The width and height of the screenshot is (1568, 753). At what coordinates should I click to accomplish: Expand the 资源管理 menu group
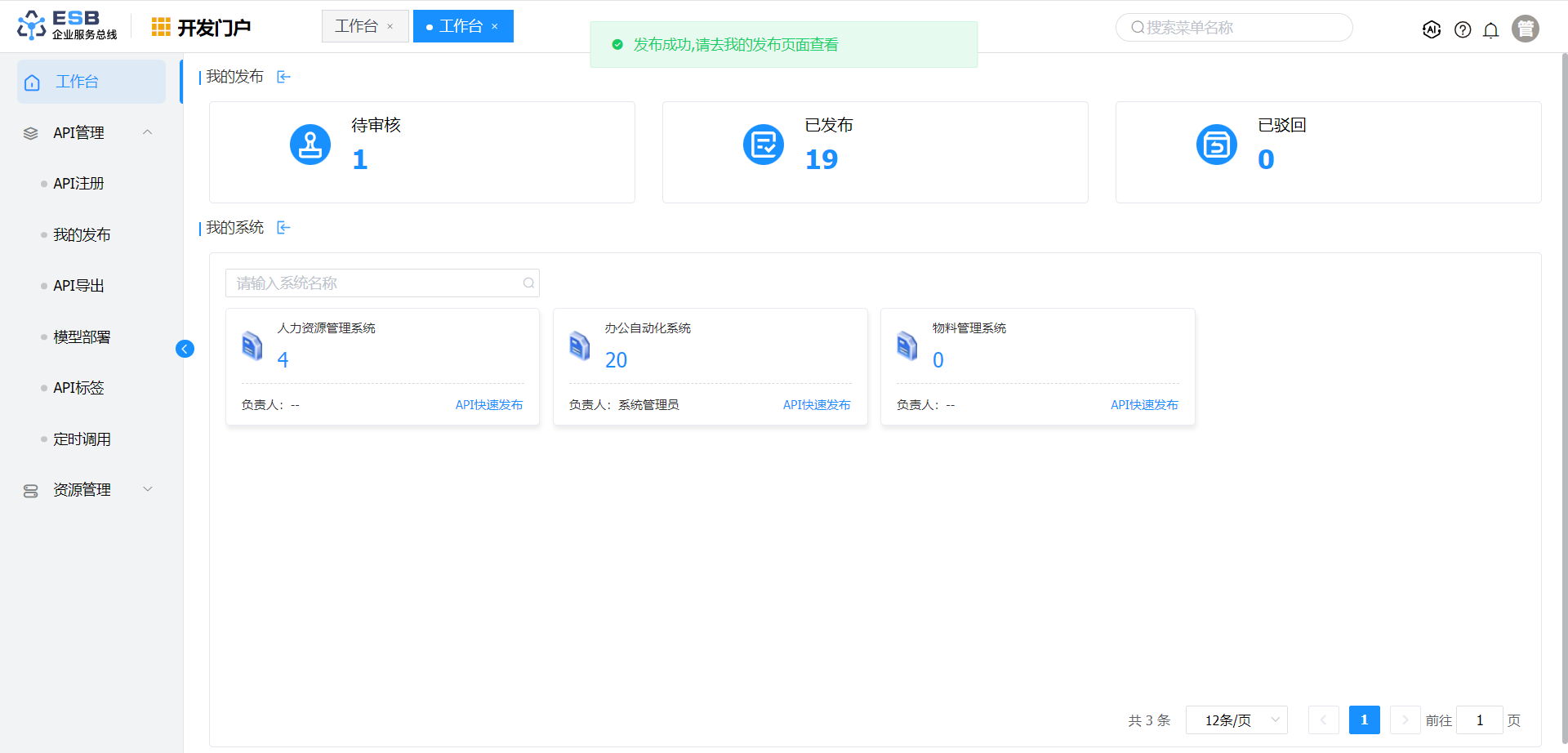(x=148, y=489)
